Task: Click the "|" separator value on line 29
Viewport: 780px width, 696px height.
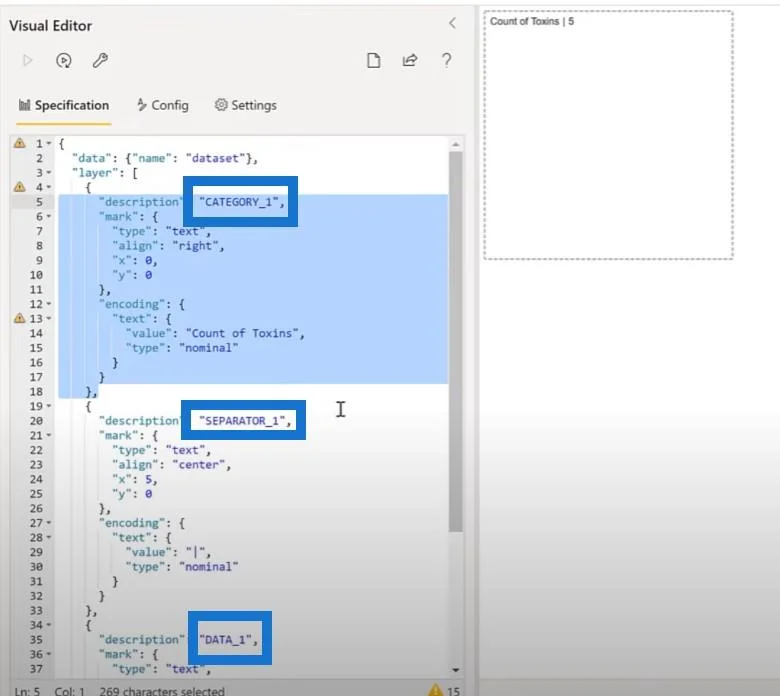Action: [x=195, y=552]
